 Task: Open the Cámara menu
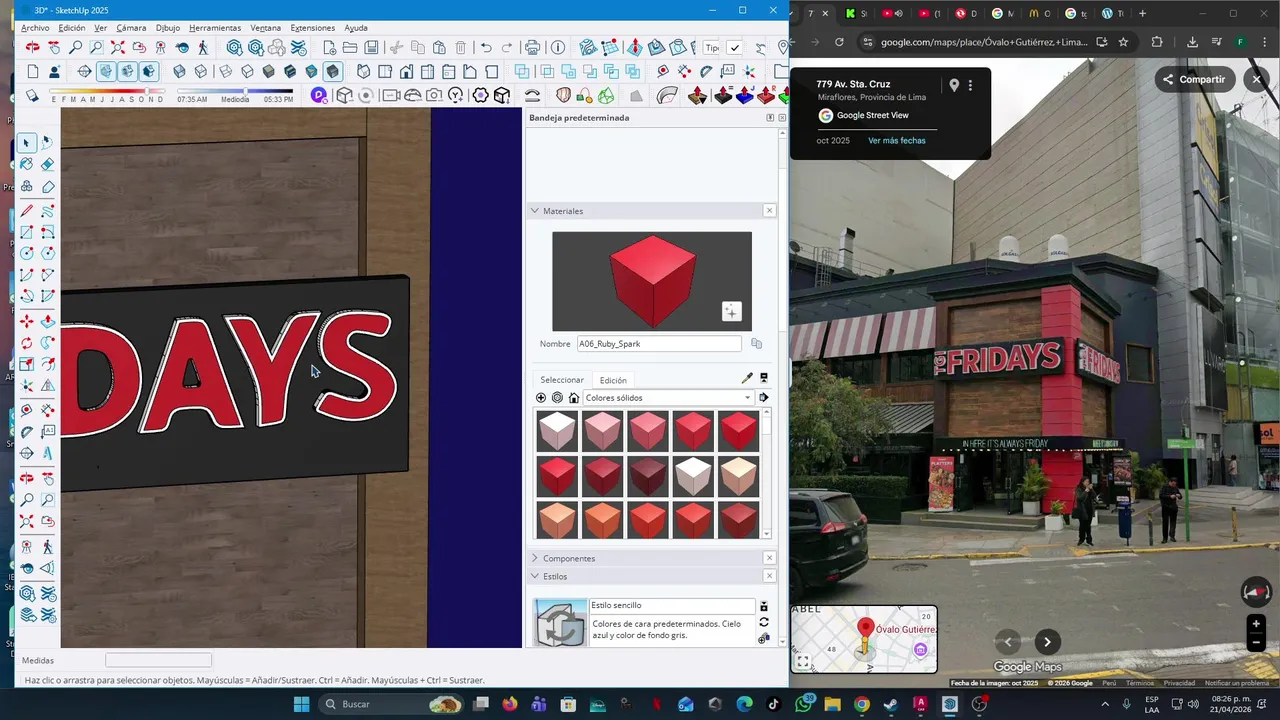(x=131, y=28)
